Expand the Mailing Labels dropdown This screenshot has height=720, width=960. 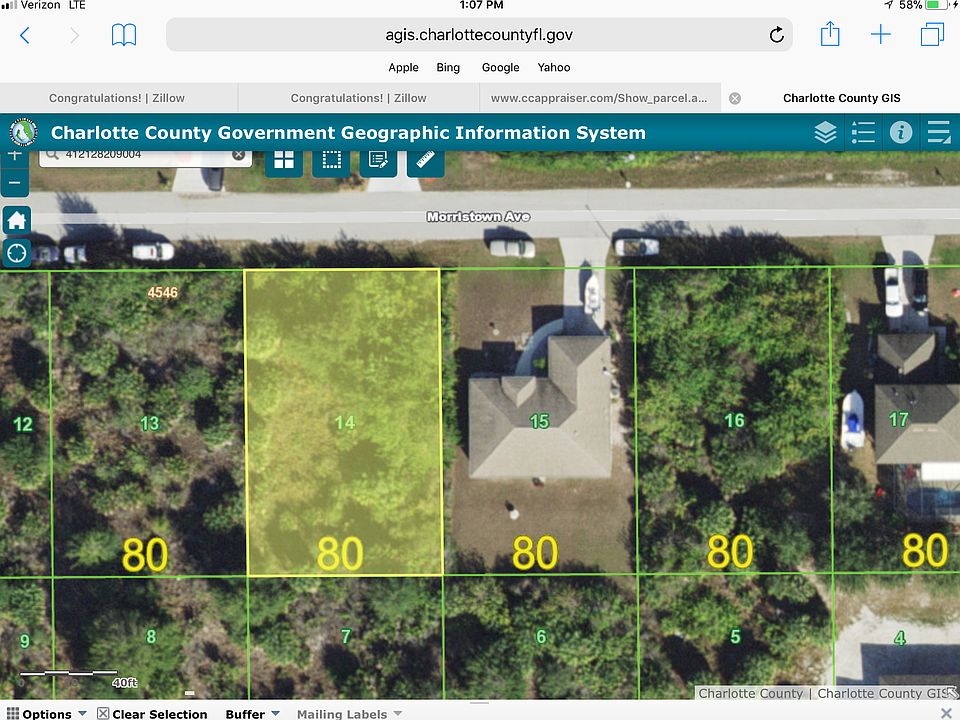pyautogui.click(x=349, y=713)
